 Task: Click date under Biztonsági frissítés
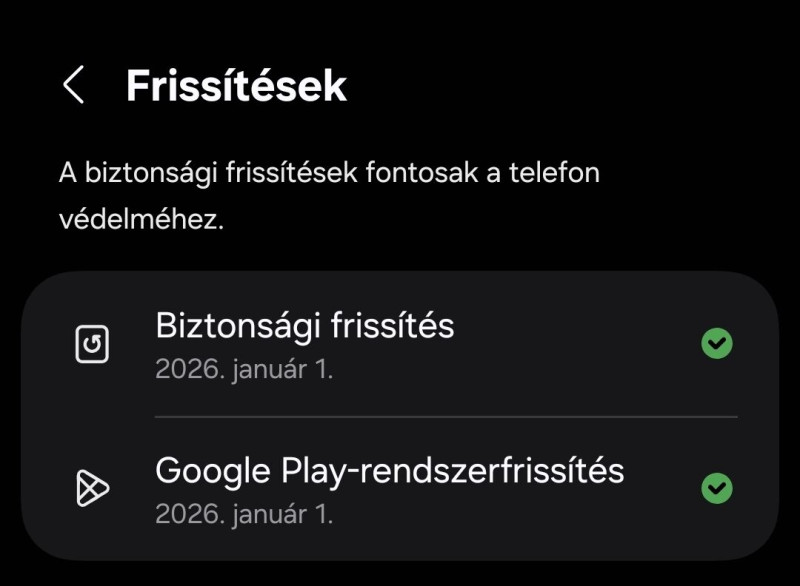(x=244, y=369)
